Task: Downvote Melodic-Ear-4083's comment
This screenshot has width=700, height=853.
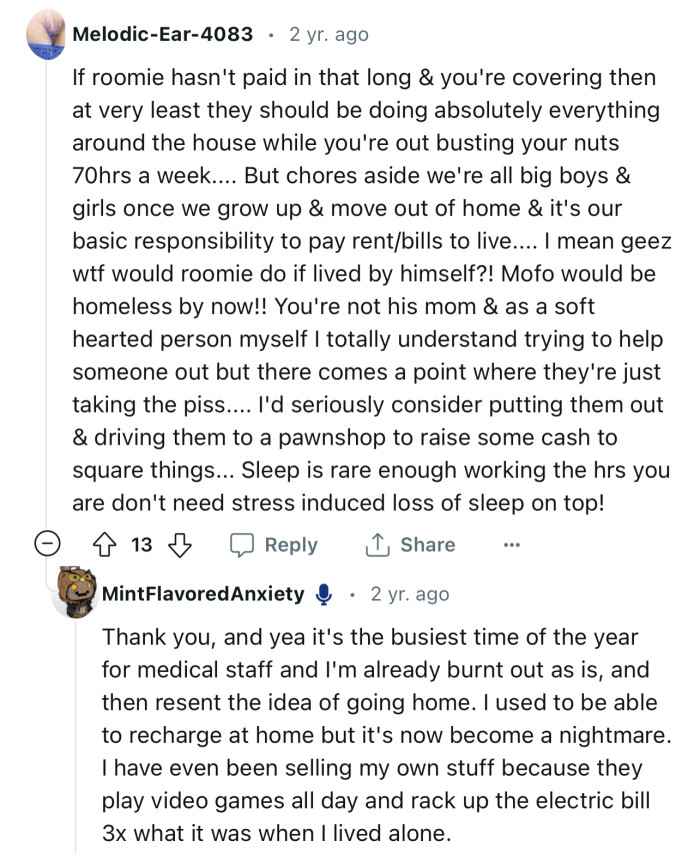Action: 180,545
